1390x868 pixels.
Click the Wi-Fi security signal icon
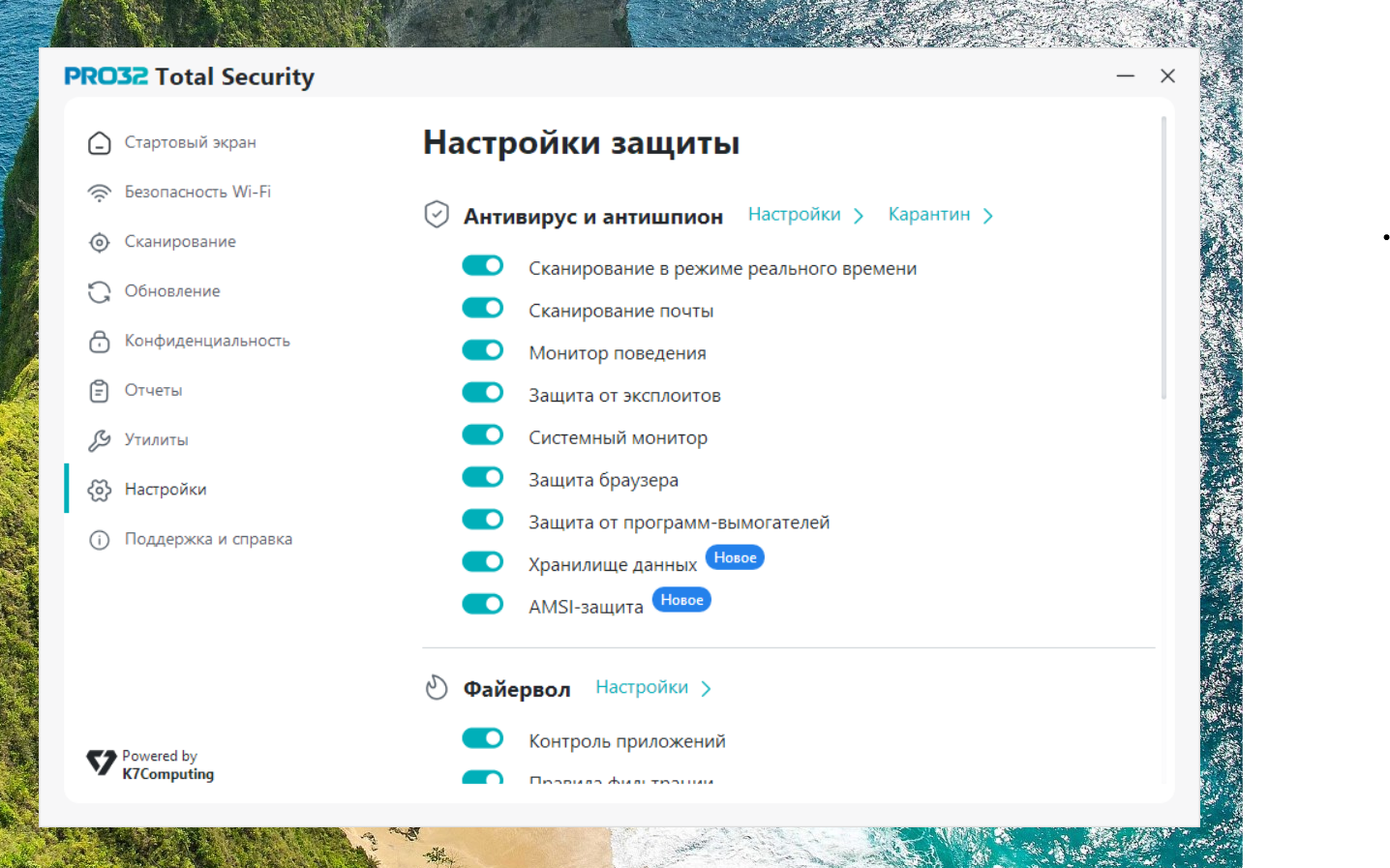tap(99, 193)
